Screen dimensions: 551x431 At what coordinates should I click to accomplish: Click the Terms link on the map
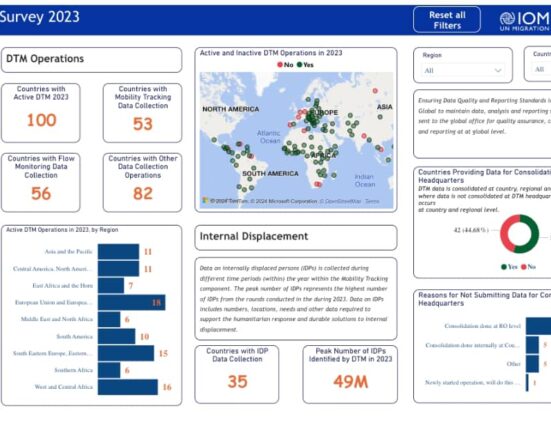tap(372, 201)
